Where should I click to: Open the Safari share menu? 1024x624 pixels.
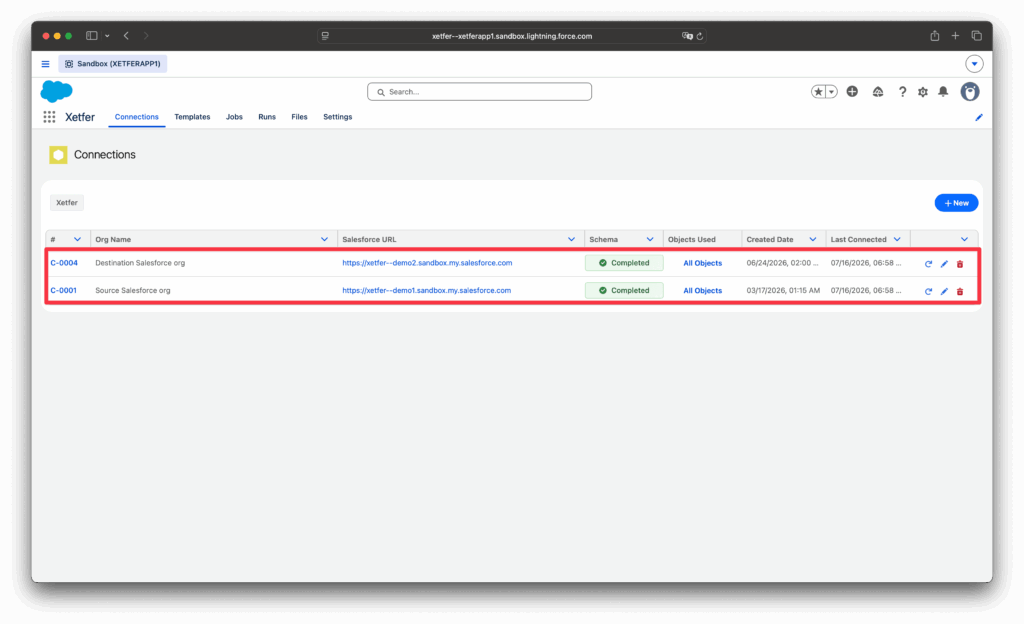(x=935, y=36)
